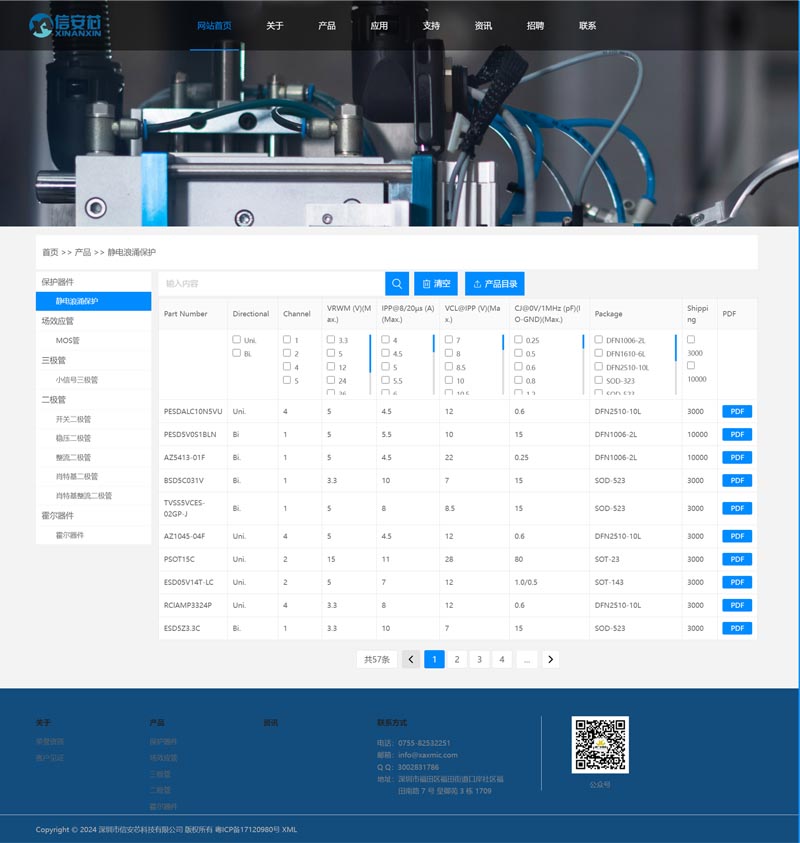Scan the QR code image in footer

pos(600,745)
